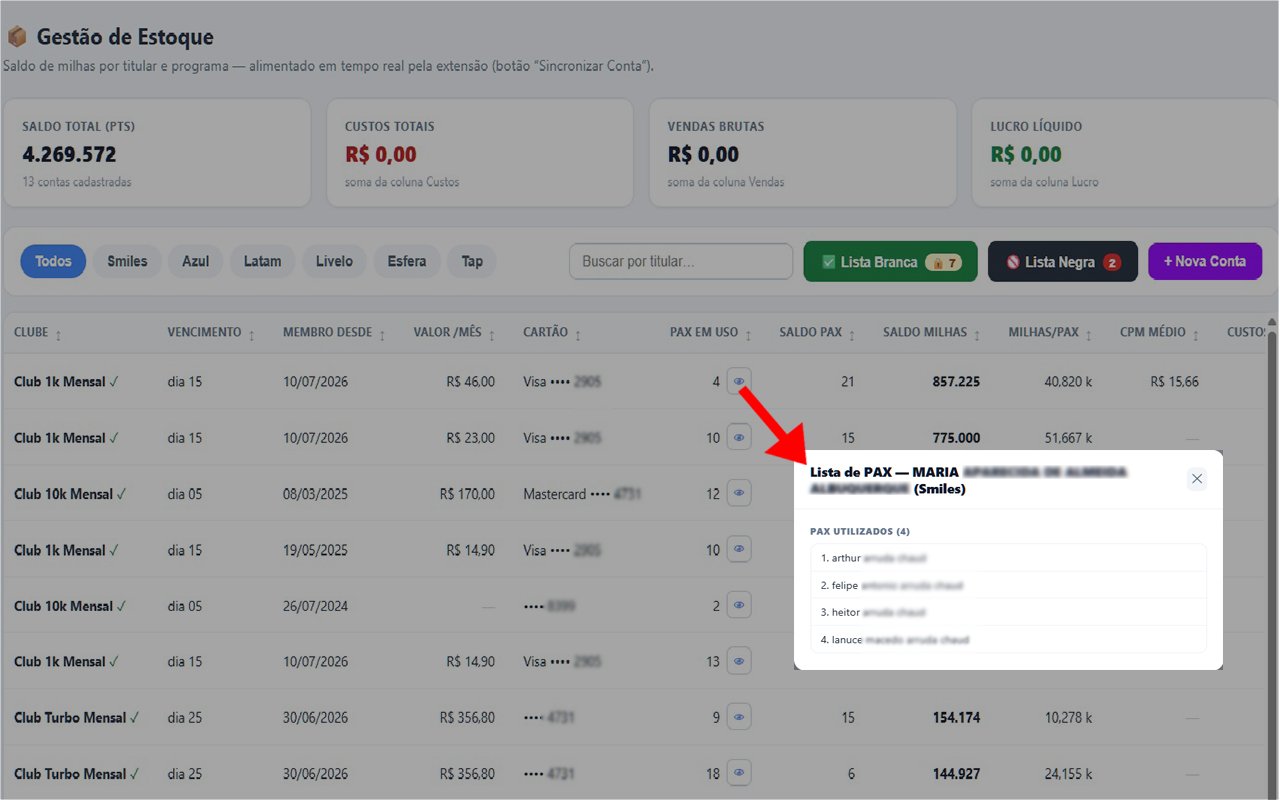
Task: Filter accounts by Esfera program
Action: pyautogui.click(x=407, y=261)
